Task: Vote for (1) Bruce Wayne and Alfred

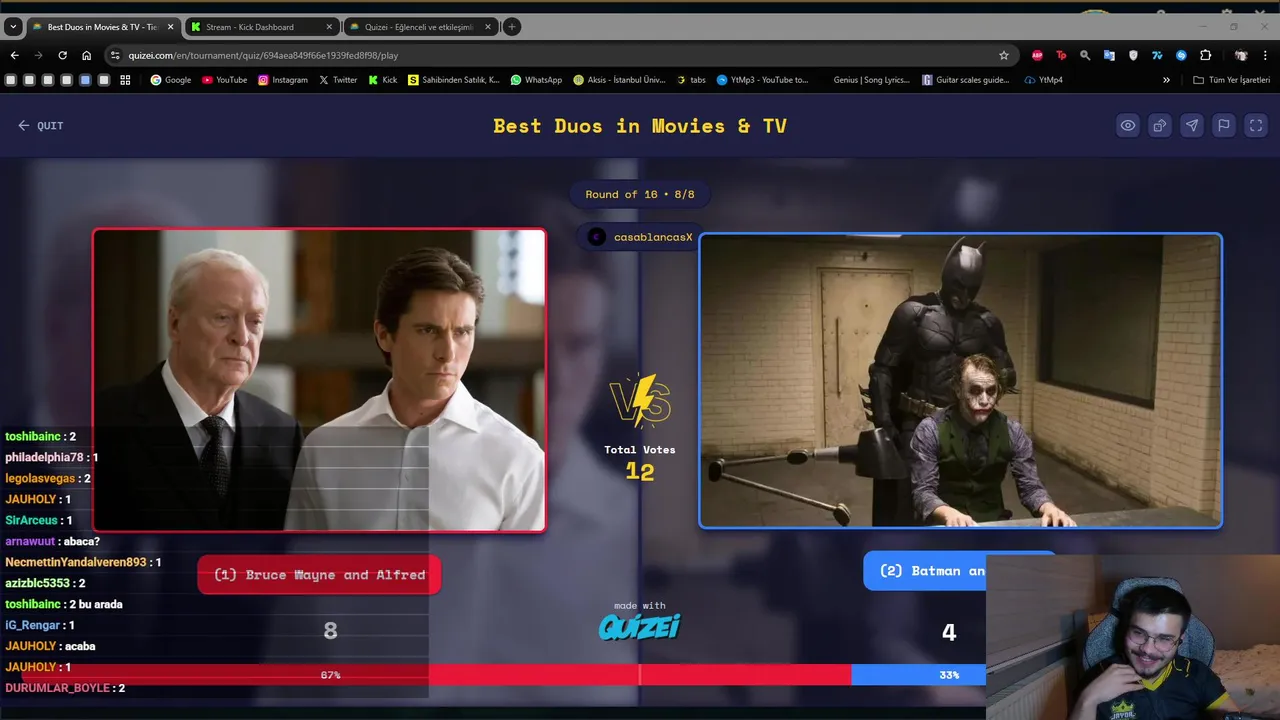Action: pyautogui.click(x=319, y=575)
